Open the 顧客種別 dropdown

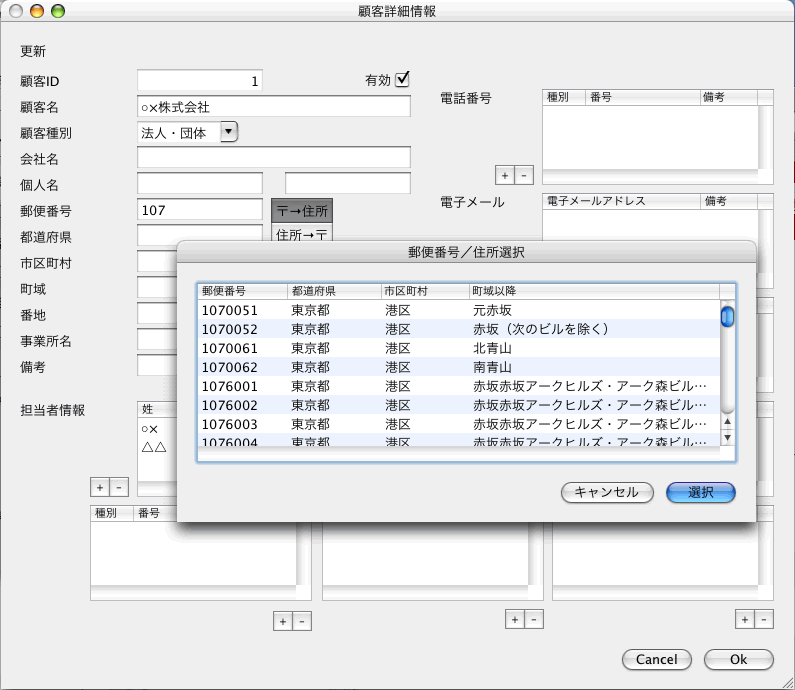(x=228, y=131)
